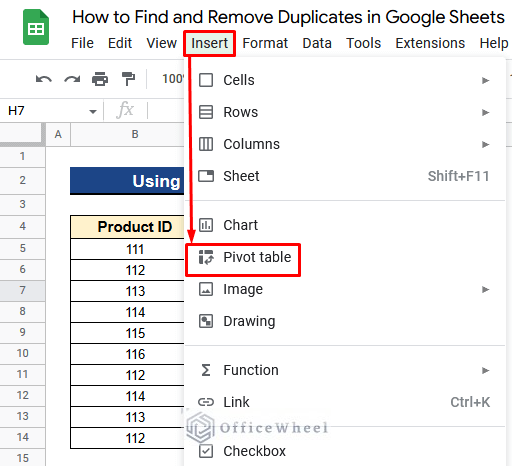Select column B header

pos(127,134)
